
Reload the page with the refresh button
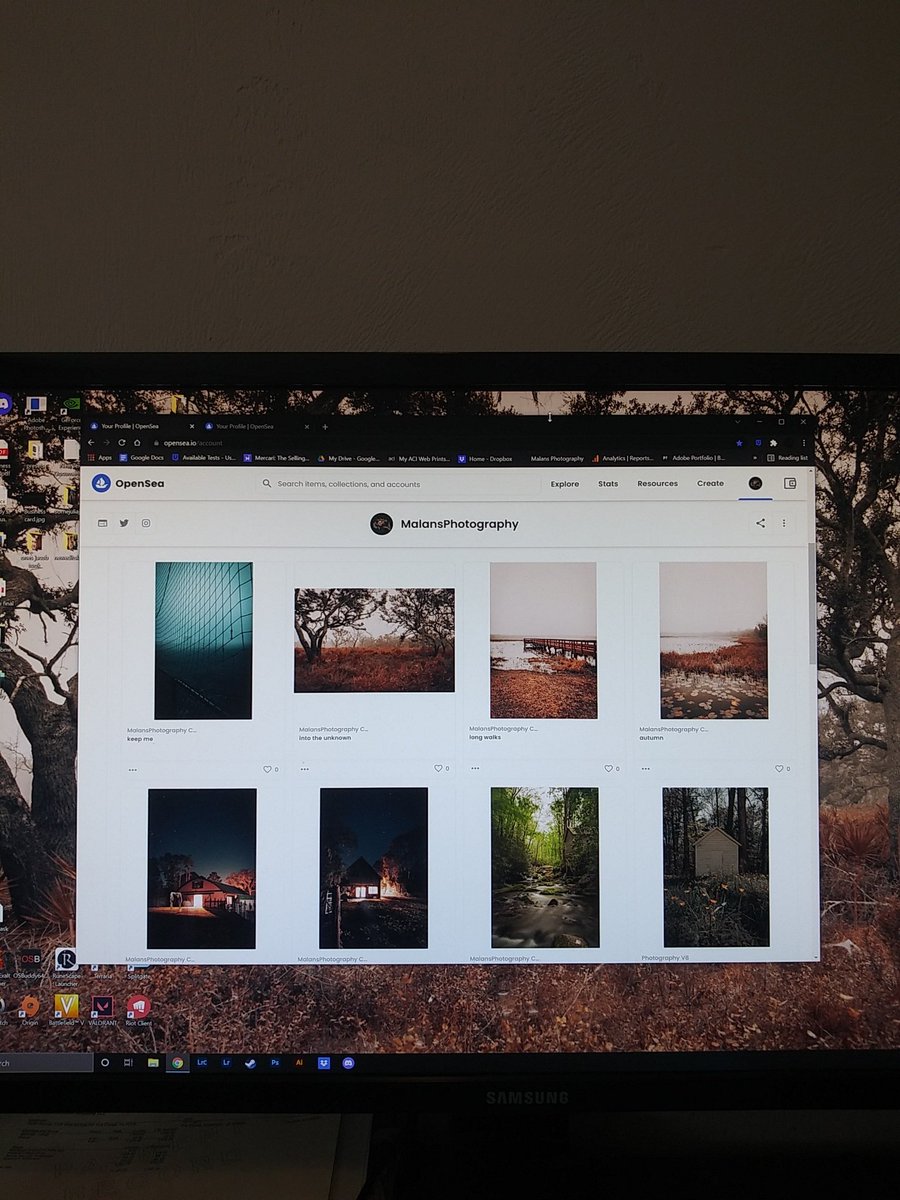[122, 442]
